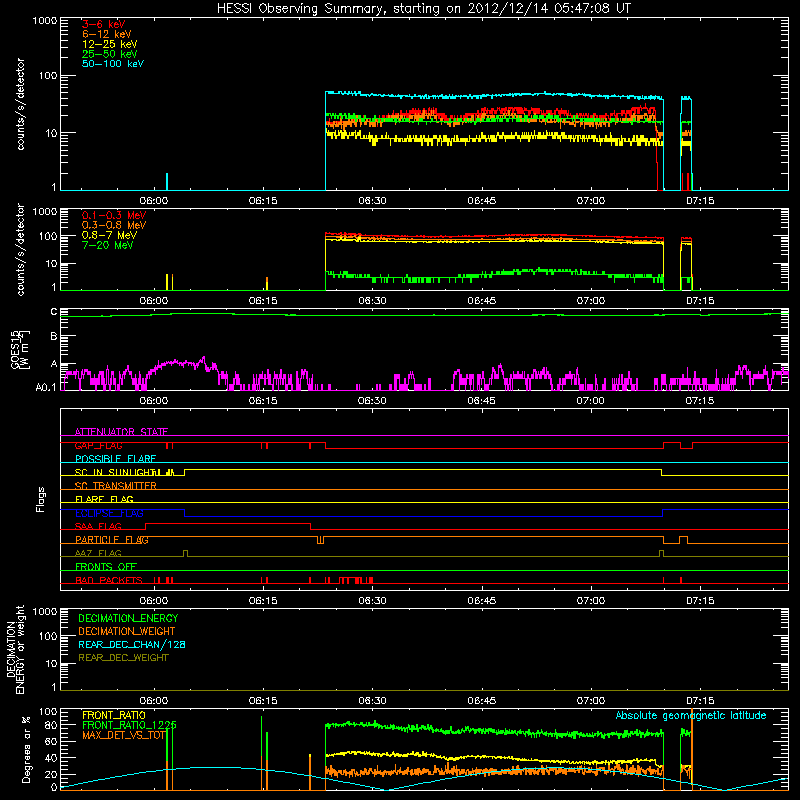
Task: Click the DECIMATION ENERGY or weight axis label
Action: 15,650
